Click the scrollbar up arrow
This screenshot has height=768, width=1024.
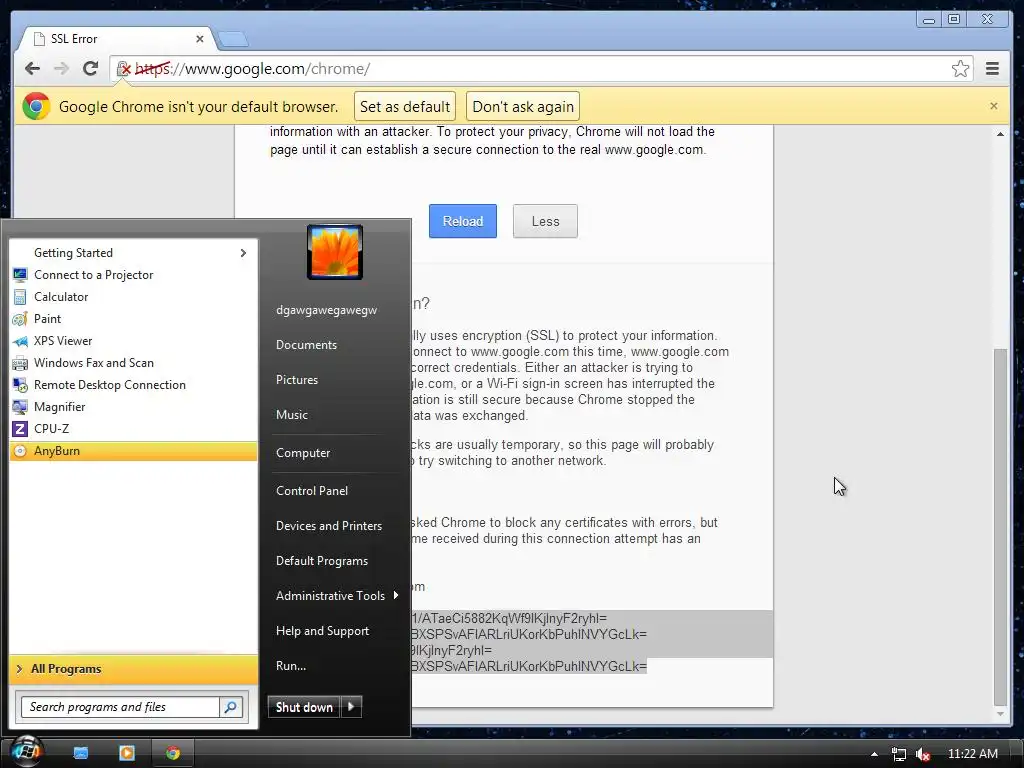click(x=1000, y=134)
